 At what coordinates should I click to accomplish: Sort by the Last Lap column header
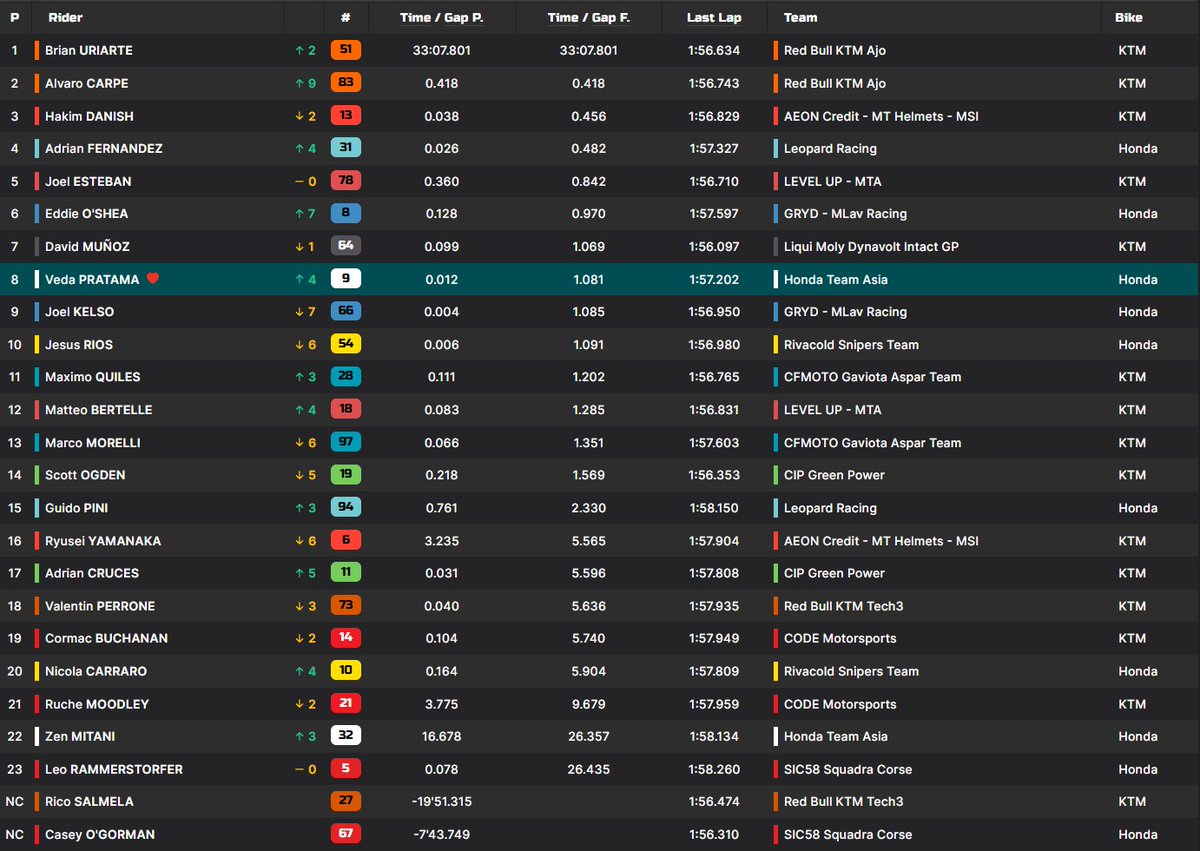(x=714, y=17)
